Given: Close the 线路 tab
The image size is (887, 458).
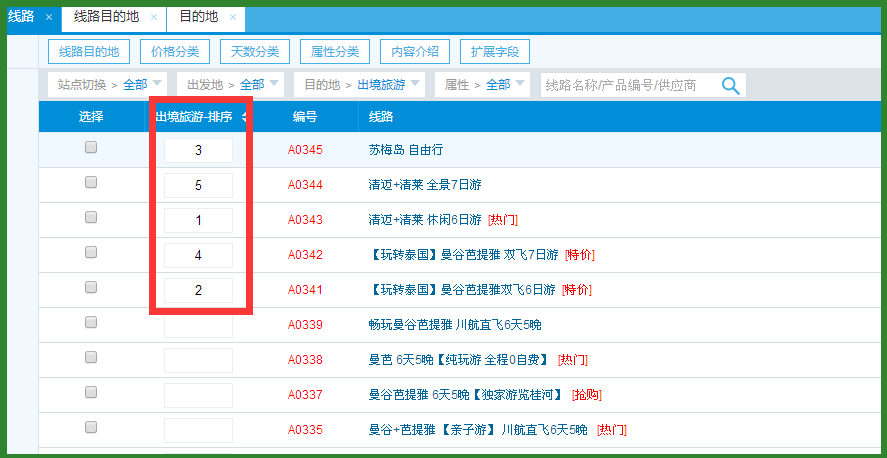Looking at the screenshot, I should (x=49, y=17).
